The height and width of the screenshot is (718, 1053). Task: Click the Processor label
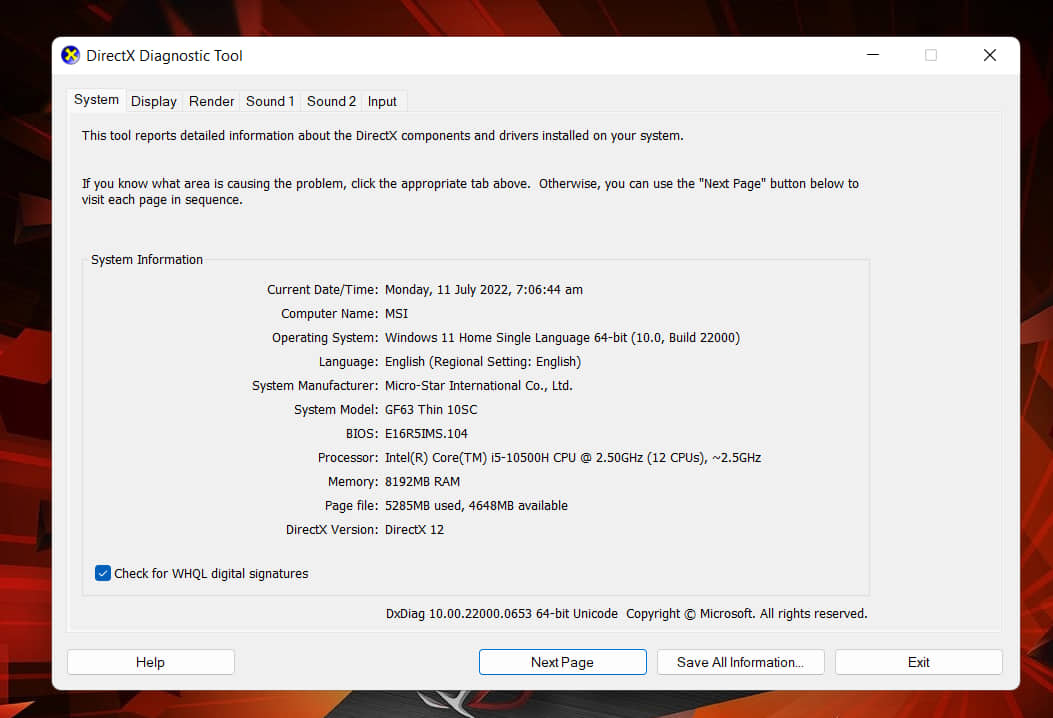pos(349,458)
